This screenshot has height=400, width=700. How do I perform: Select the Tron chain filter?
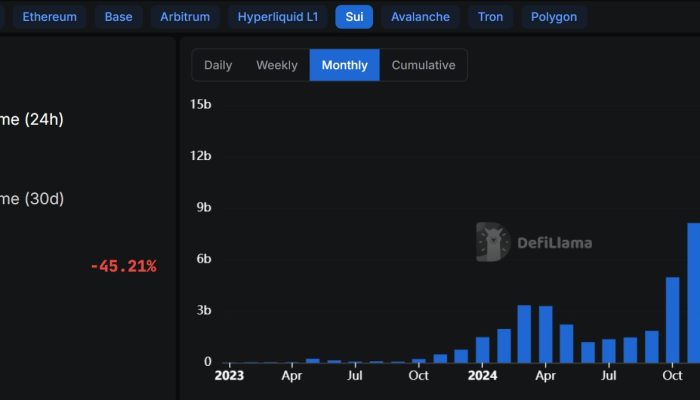(x=490, y=17)
